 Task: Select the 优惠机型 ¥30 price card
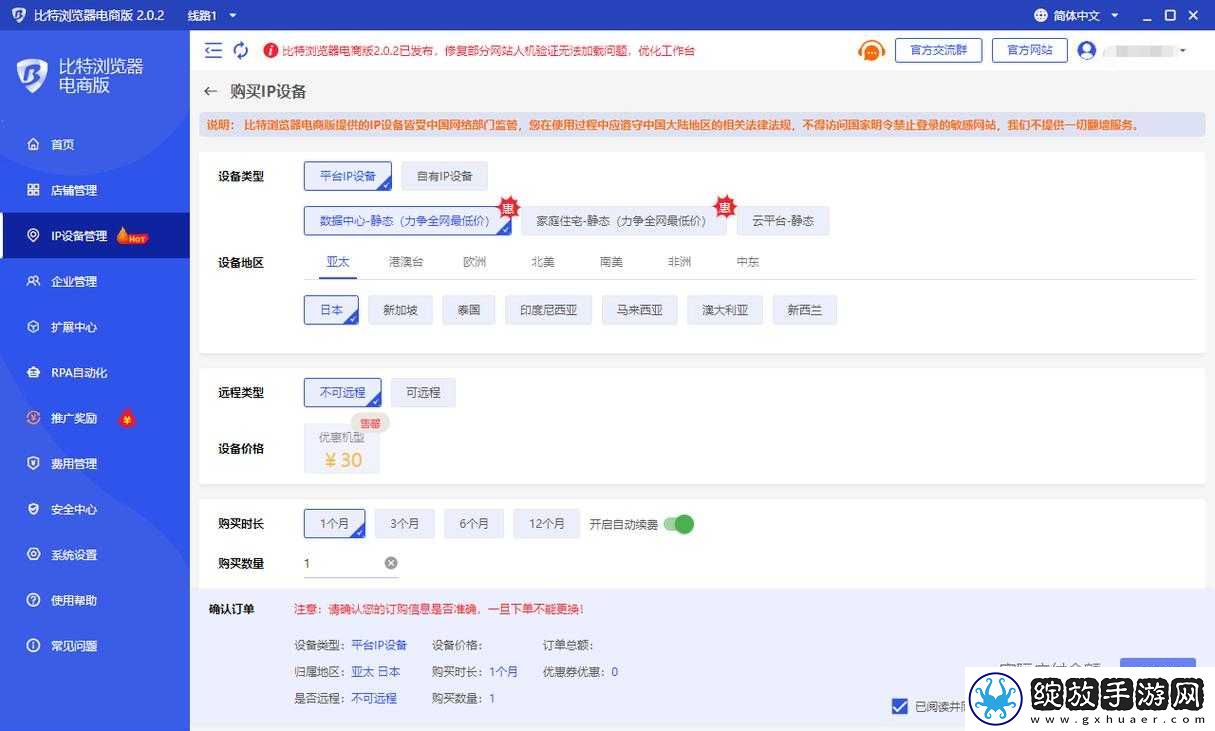point(342,448)
